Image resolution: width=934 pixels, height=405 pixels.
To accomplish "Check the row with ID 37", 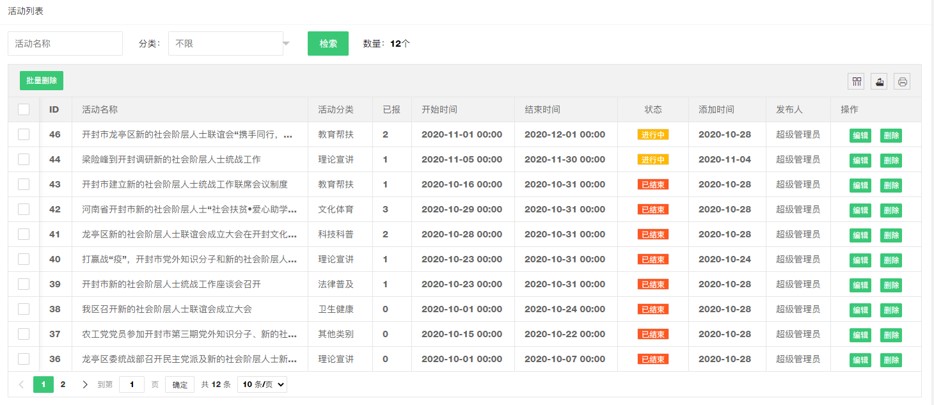I will click(24, 334).
